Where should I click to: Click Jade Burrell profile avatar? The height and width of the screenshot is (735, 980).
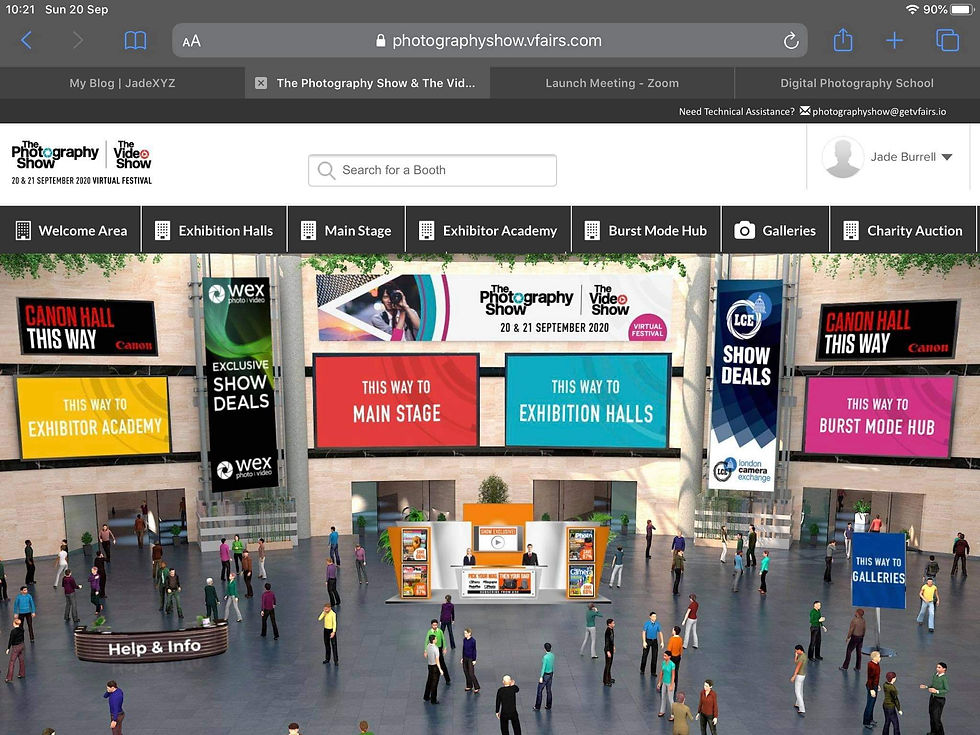pos(842,157)
